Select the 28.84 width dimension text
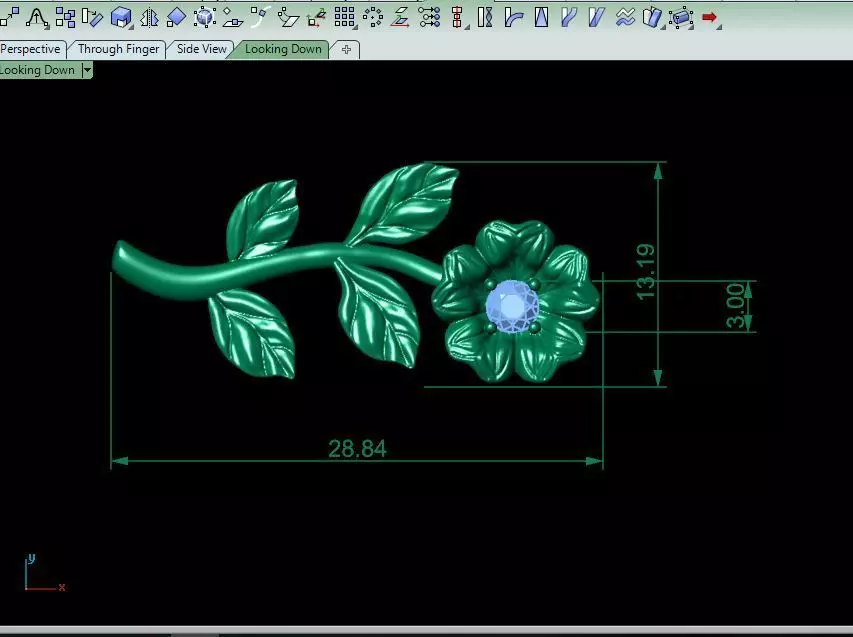The height and width of the screenshot is (637, 853). [357, 449]
